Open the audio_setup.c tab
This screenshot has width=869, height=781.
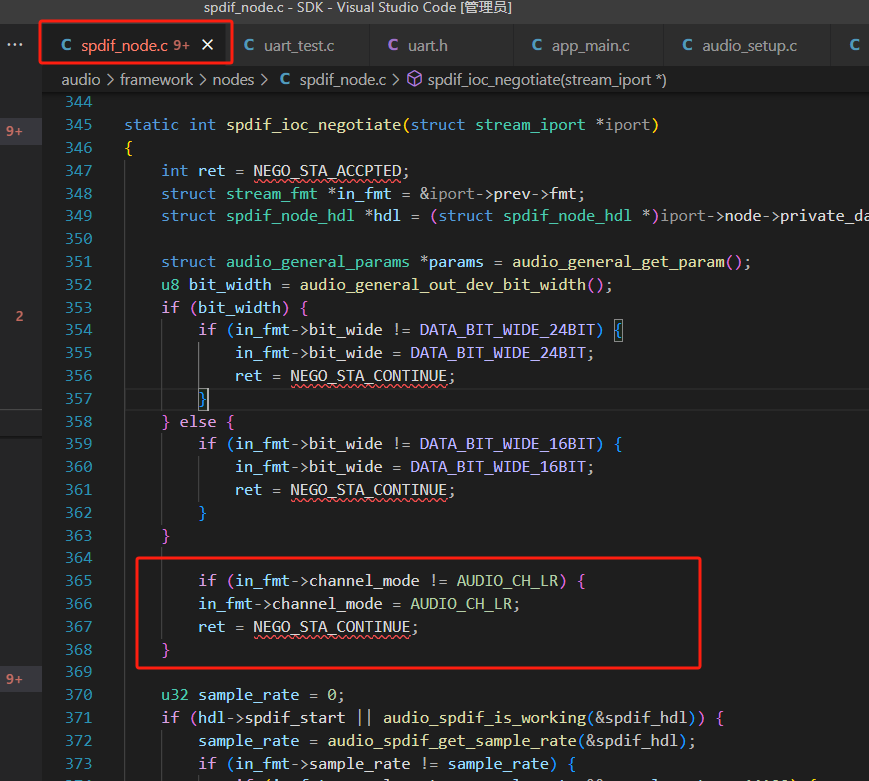(x=749, y=45)
